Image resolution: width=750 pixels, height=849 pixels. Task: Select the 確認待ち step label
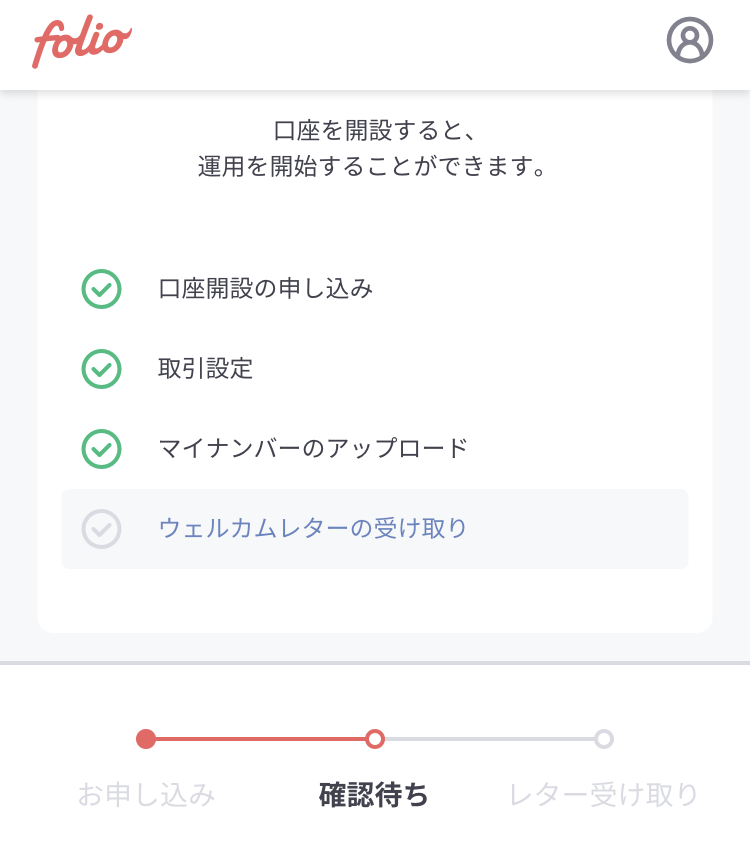(374, 795)
